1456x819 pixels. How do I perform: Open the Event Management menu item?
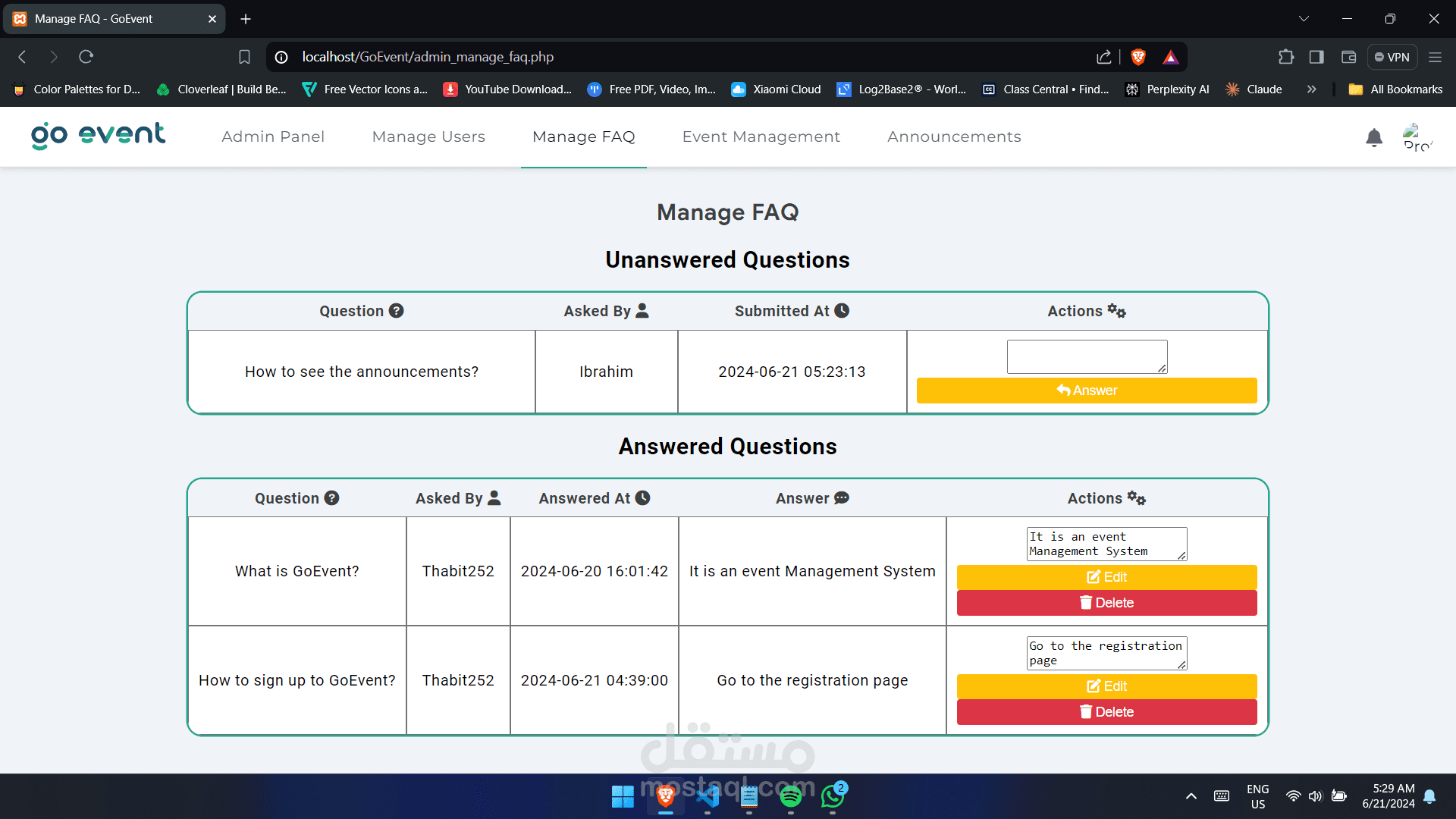click(761, 136)
